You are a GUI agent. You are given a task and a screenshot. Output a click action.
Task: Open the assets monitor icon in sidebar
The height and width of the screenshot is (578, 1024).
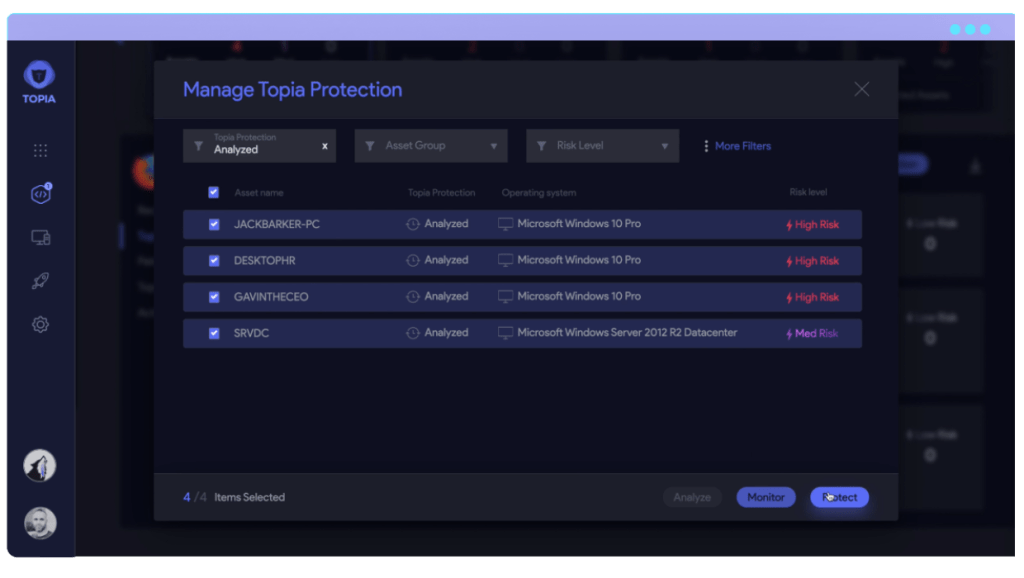(40, 238)
